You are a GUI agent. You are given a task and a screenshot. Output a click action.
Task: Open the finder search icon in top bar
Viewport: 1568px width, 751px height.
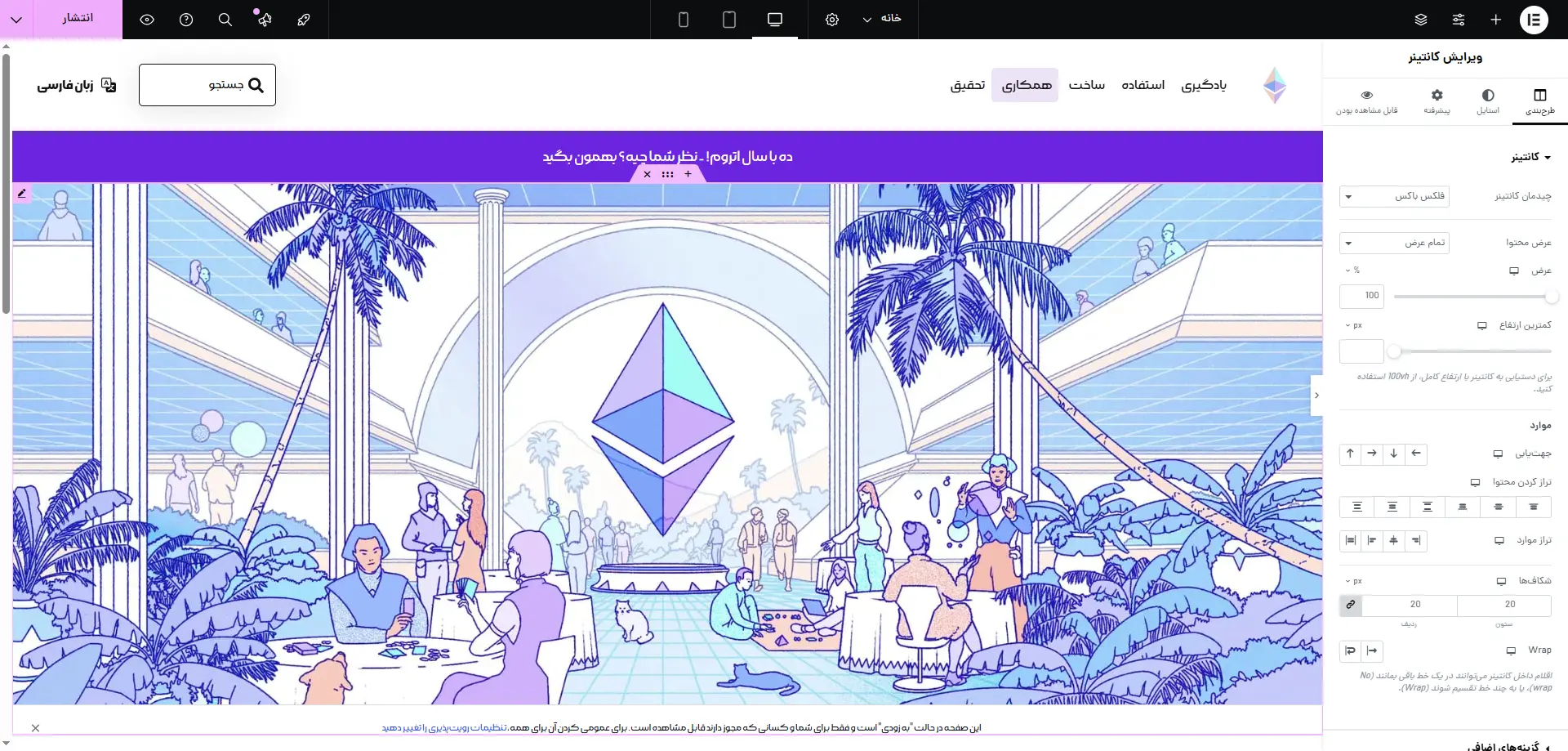[225, 20]
